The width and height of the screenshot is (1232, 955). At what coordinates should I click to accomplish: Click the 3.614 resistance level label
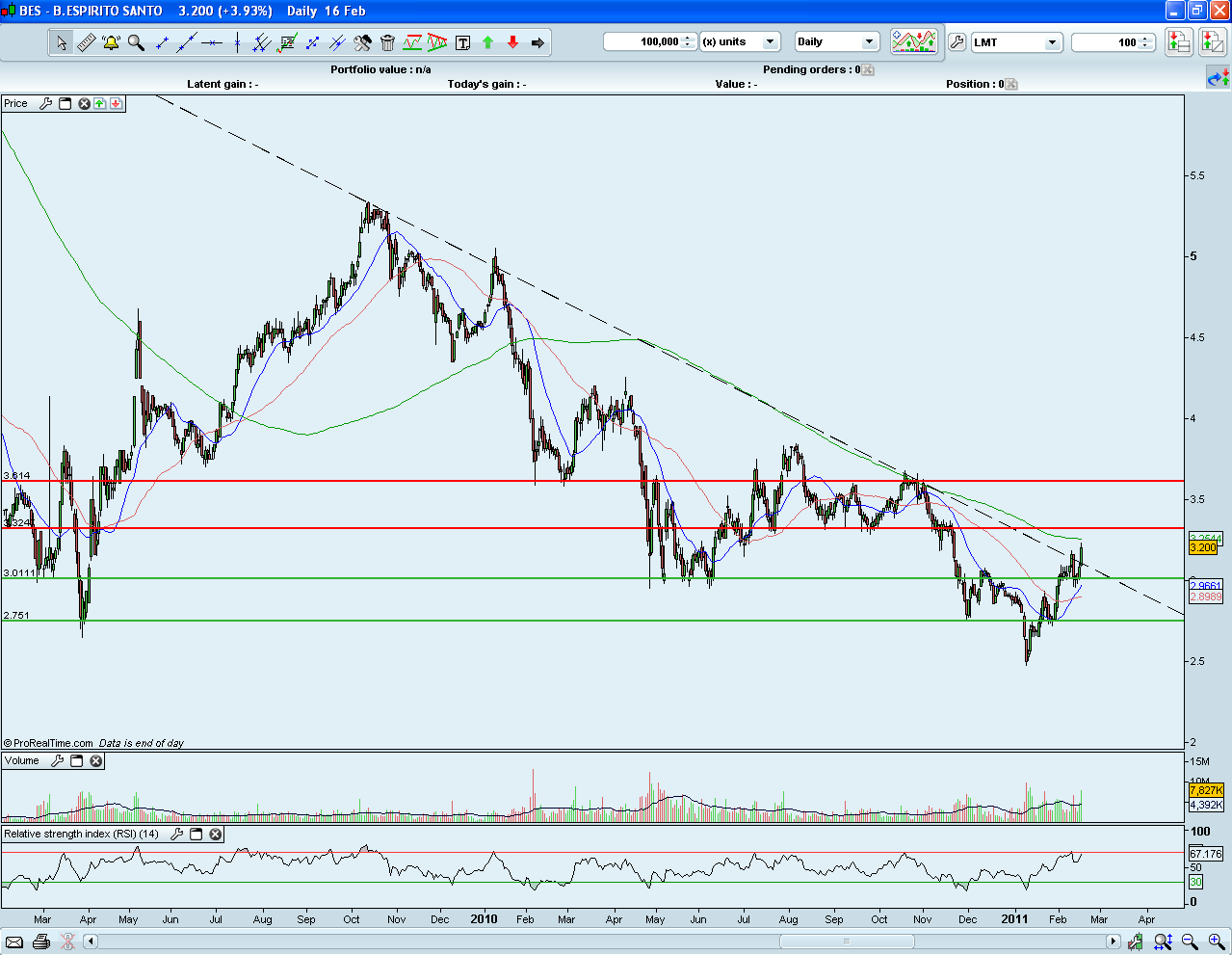16,476
